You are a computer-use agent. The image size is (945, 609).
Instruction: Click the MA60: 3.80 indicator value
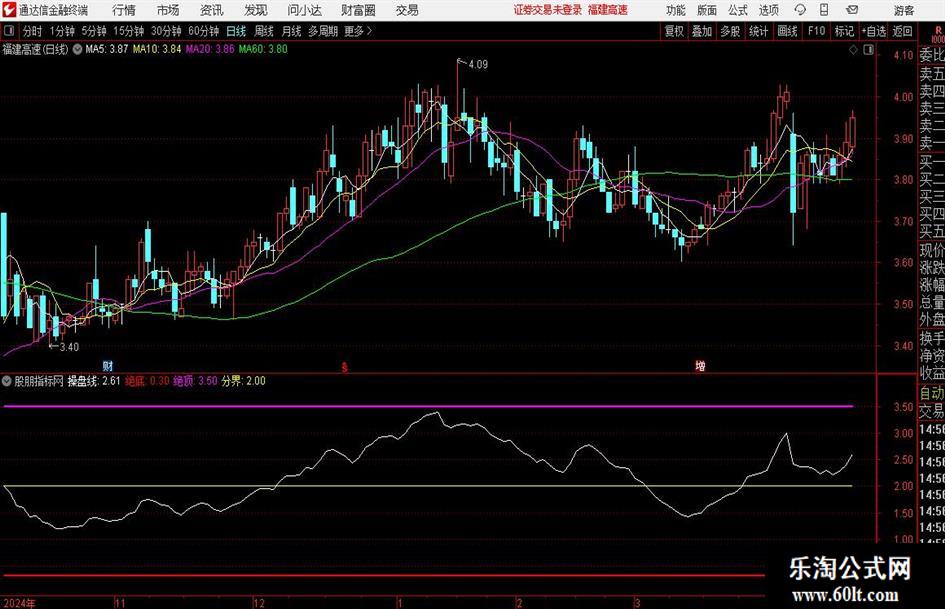(x=263, y=49)
